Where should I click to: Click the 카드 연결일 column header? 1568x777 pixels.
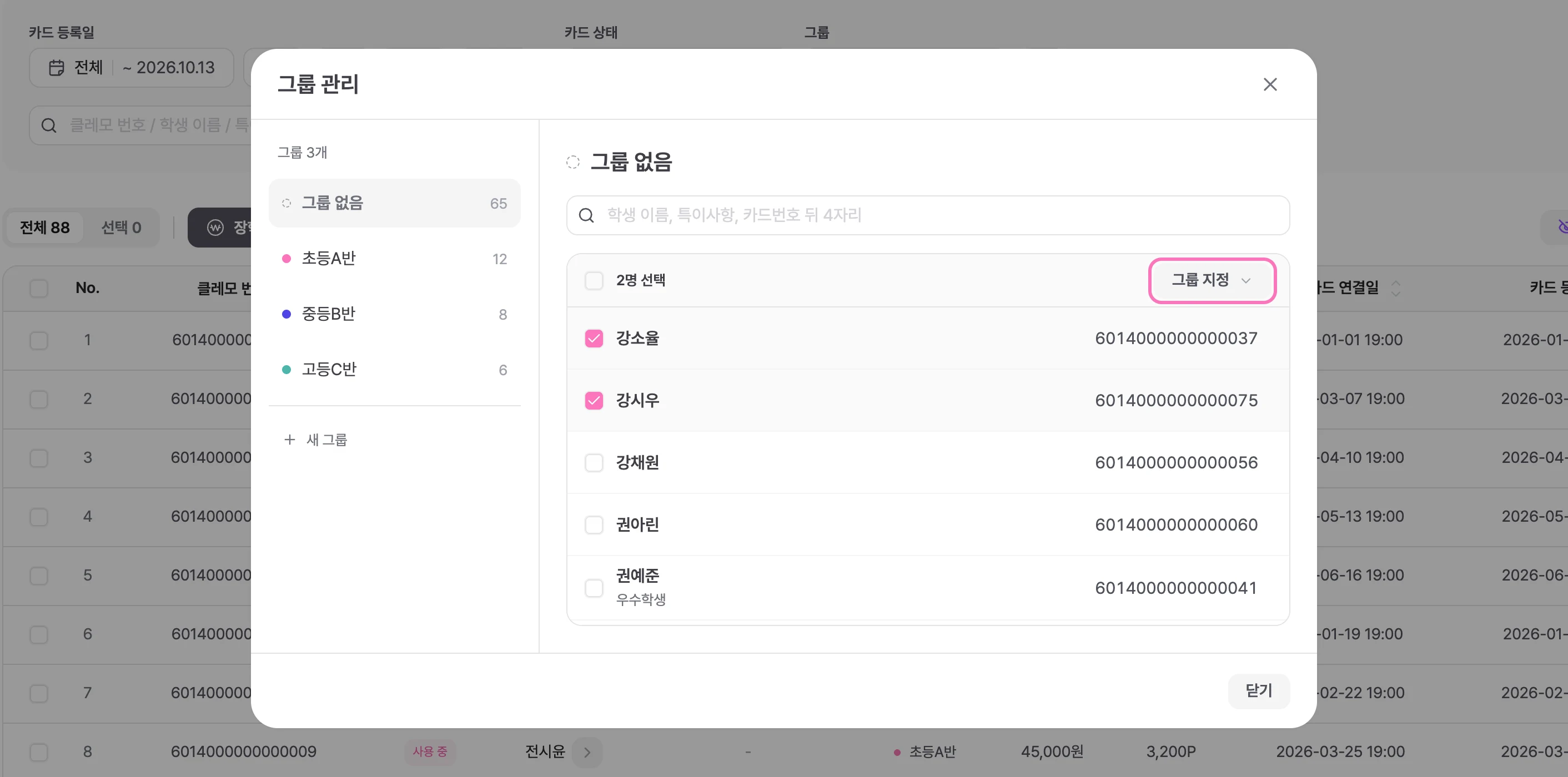coord(1346,288)
